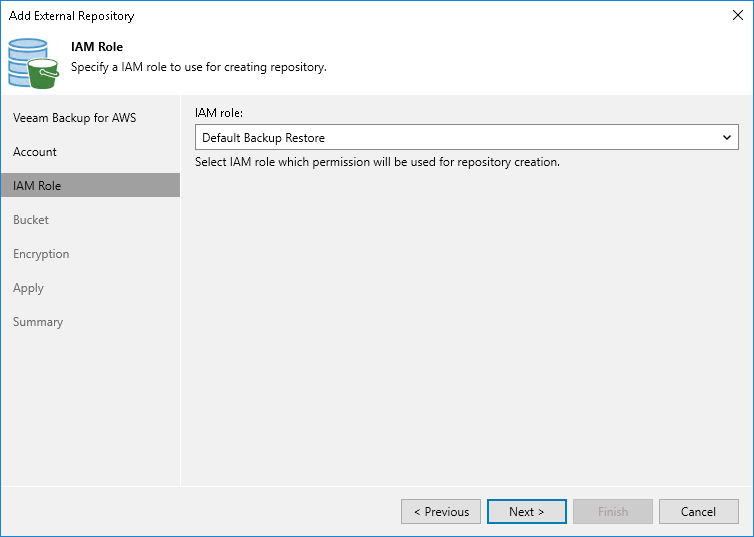Open the IAM role combo box
Screen dimensions: 754x537
466,138
